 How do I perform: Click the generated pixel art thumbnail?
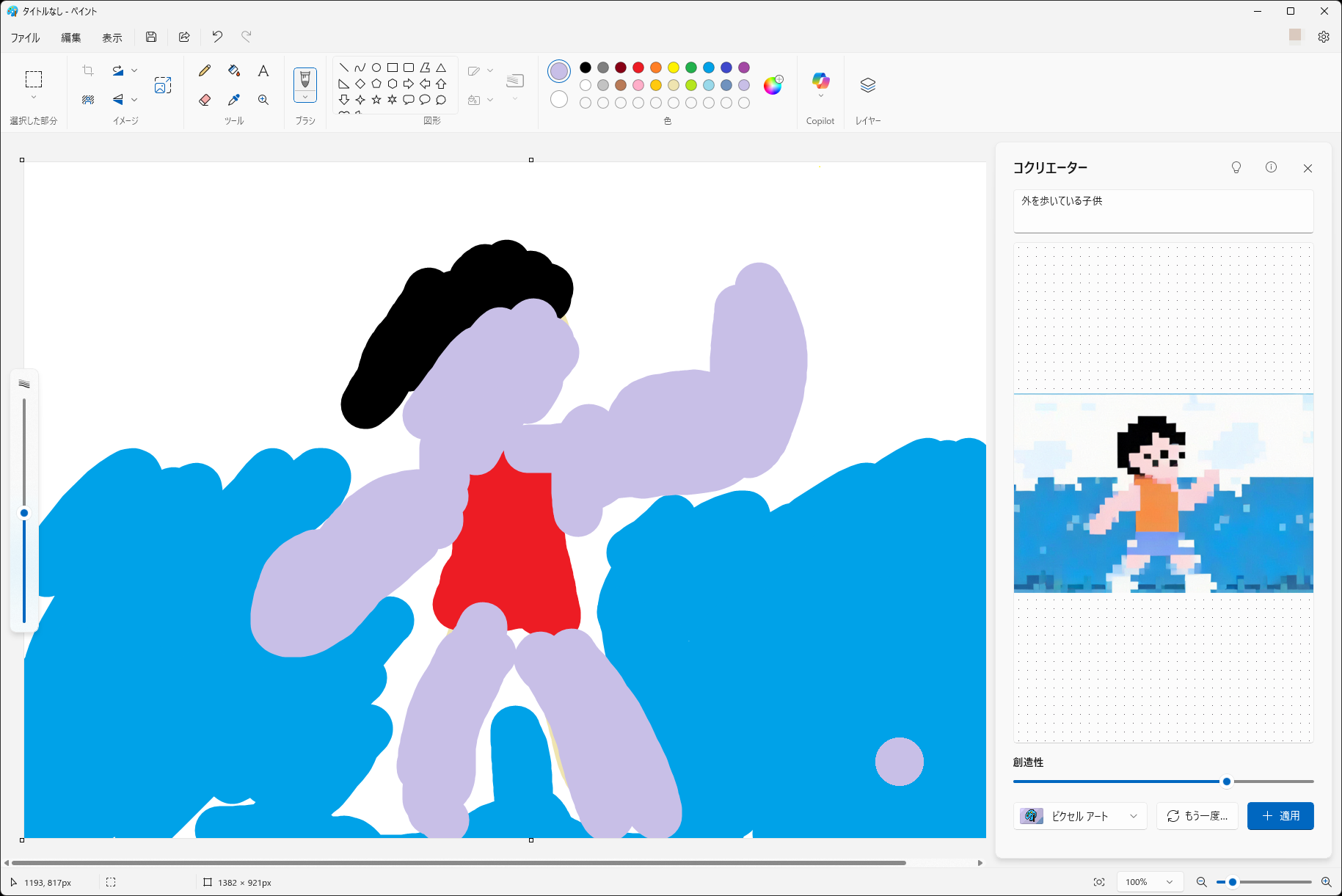pos(1163,493)
